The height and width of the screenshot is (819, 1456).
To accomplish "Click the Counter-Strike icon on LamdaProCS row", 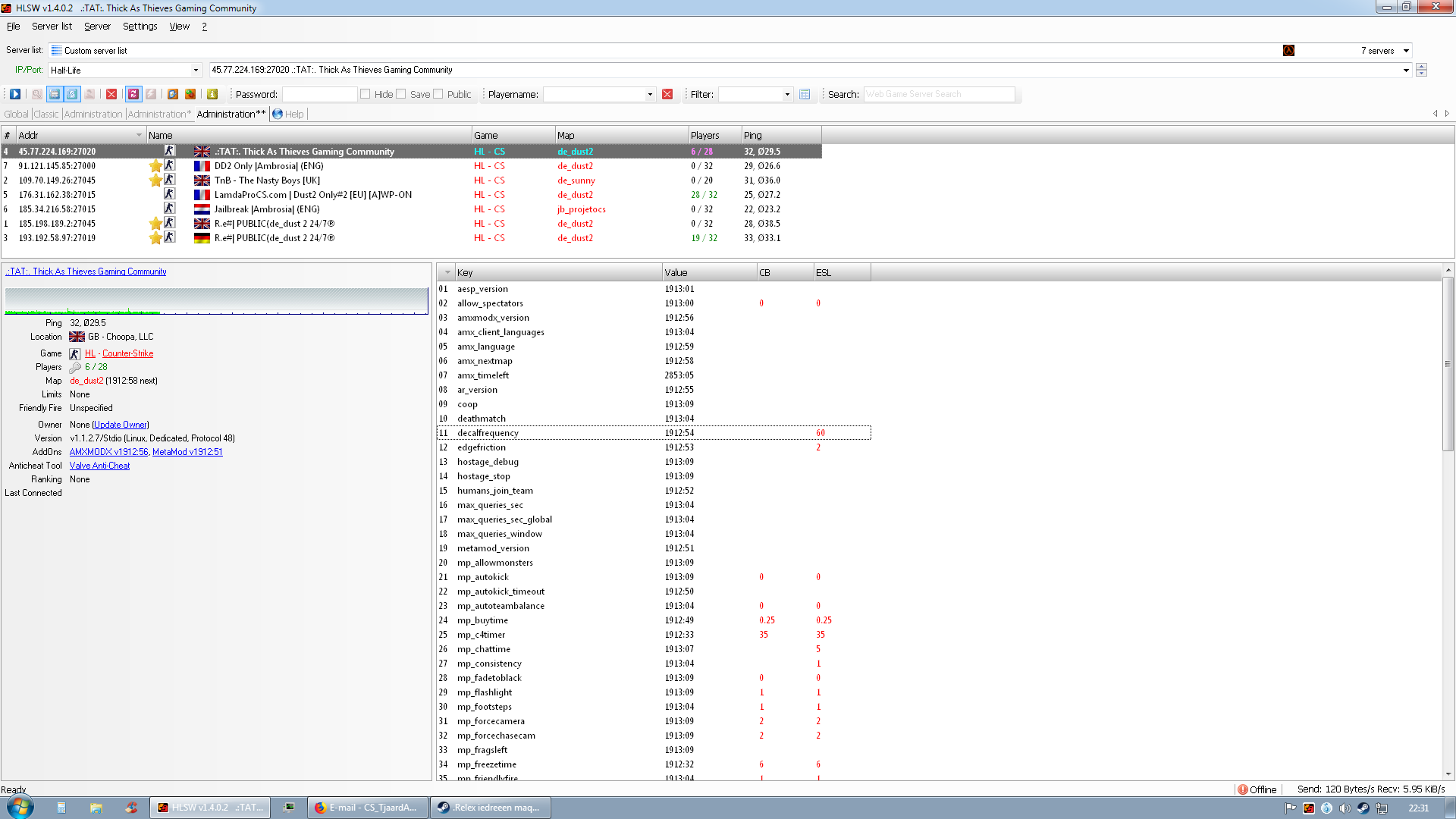I will [x=170, y=194].
